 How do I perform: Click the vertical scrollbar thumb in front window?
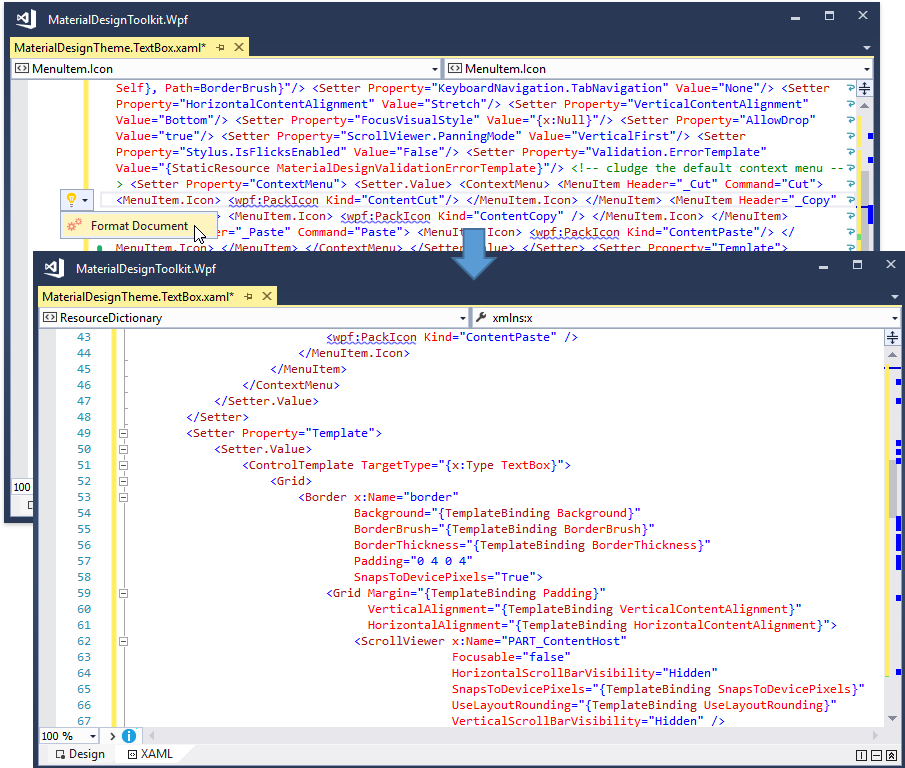(893, 488)
